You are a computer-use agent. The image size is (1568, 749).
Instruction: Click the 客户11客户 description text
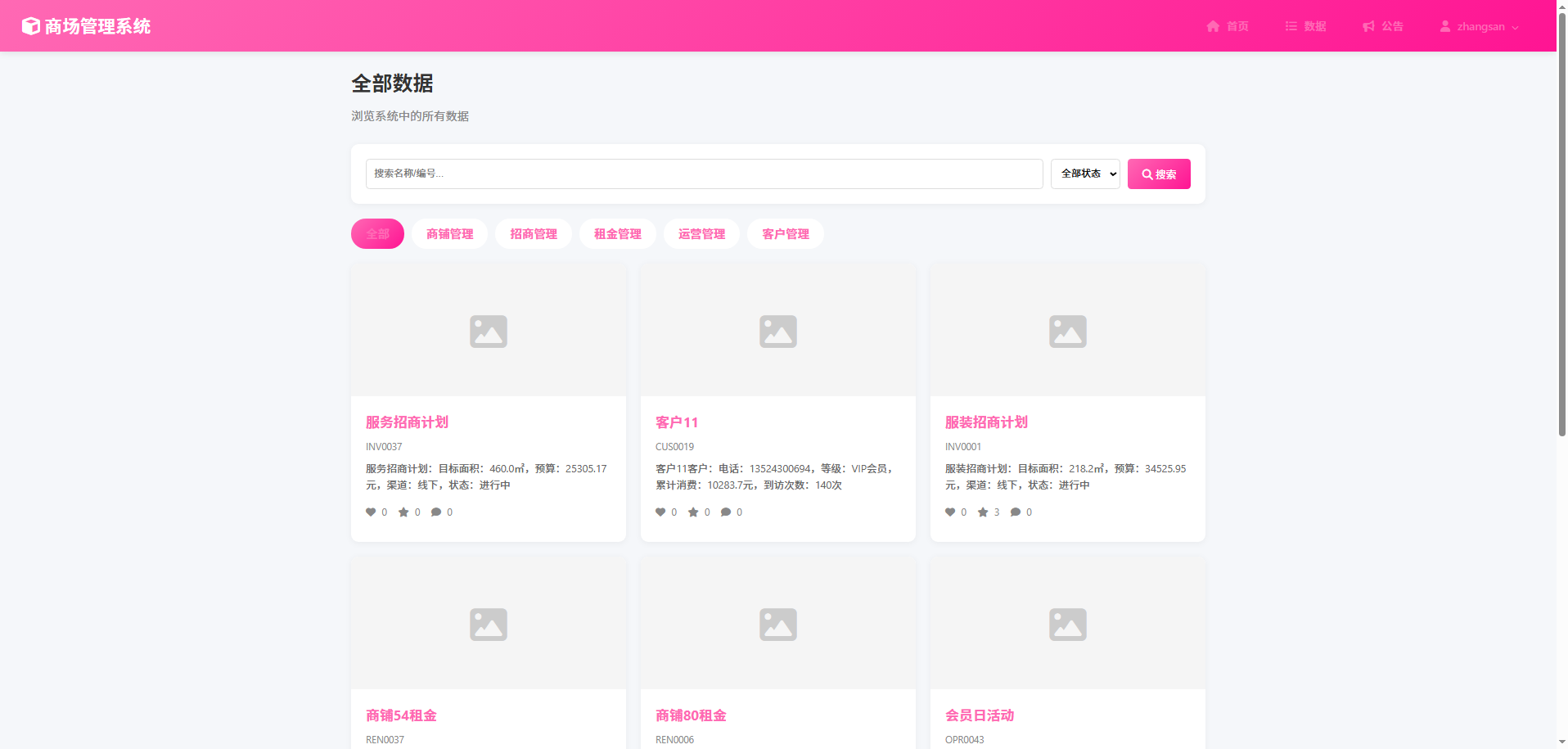click(x=774, y=477)
